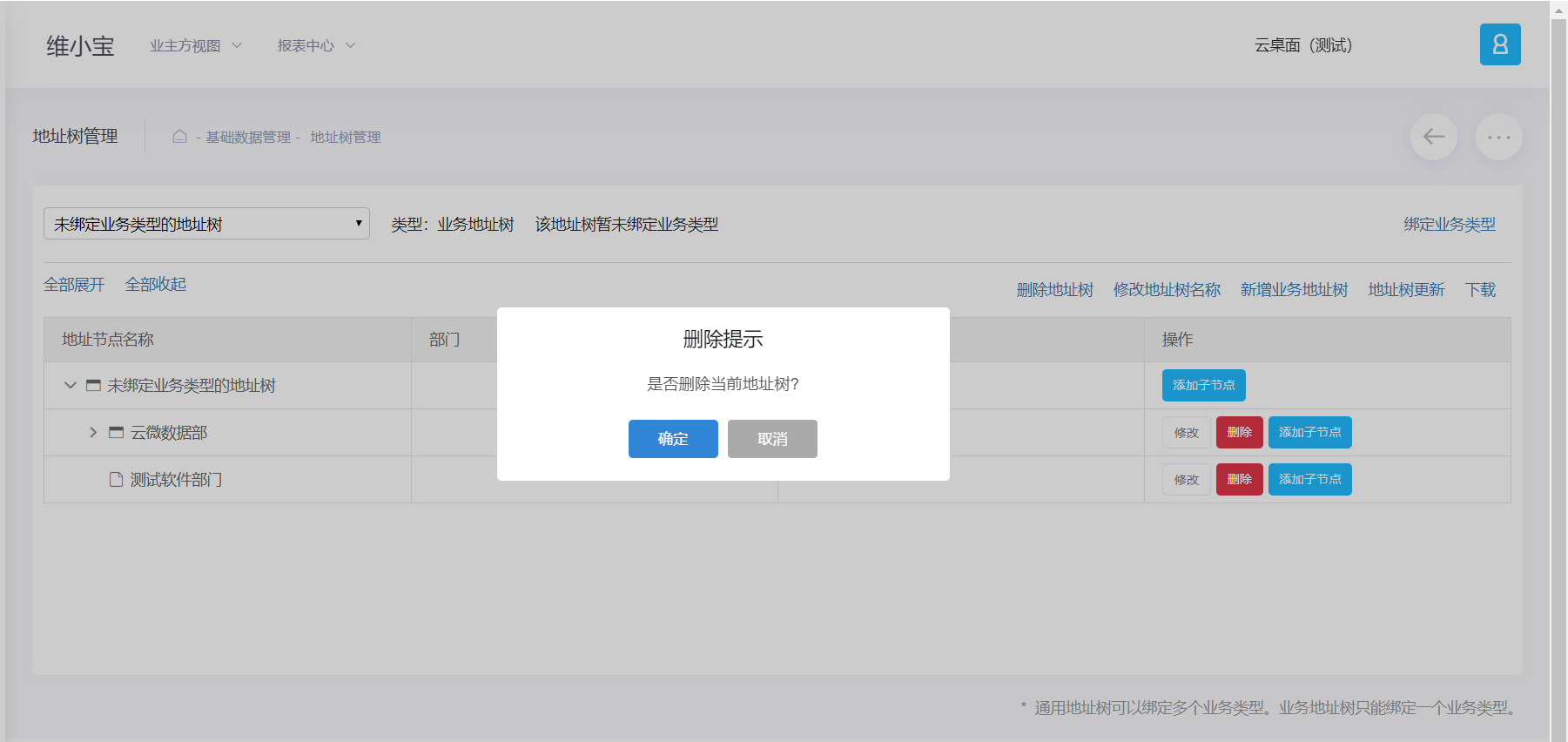Click the 类型: 业务地址树 label

pyautogui.click(x=453, y=225)
